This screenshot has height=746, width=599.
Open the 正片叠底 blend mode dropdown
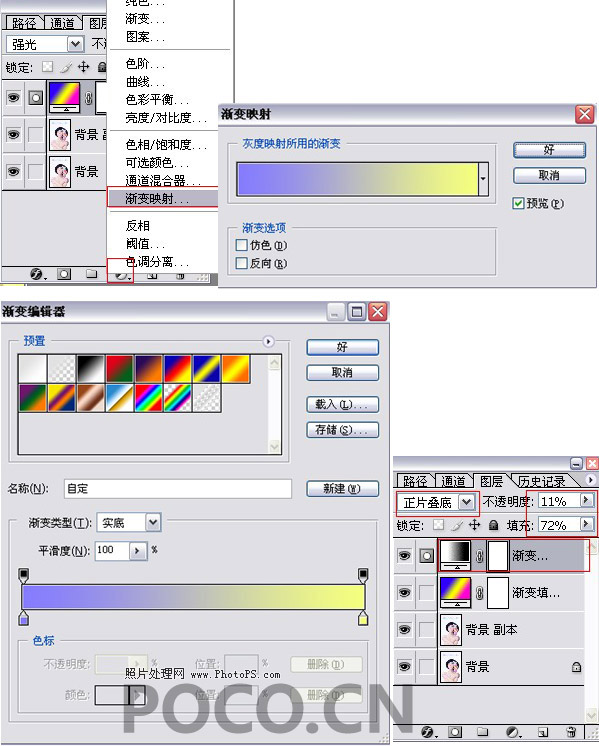click(467, 502)
